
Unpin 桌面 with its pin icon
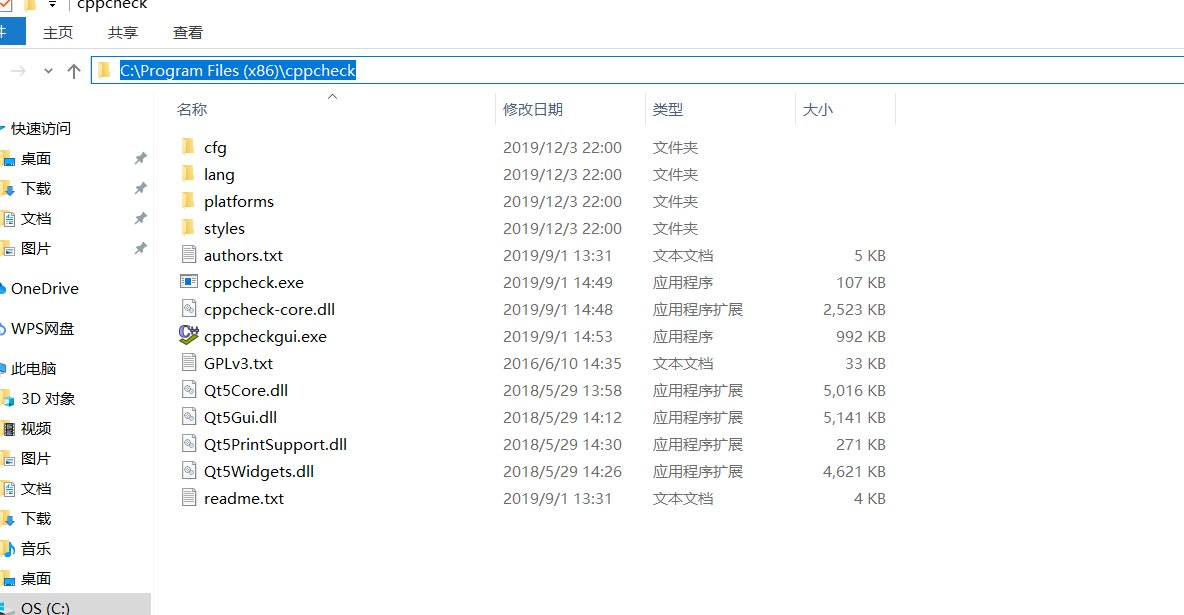pyautogui.click(x=140, y=159)
